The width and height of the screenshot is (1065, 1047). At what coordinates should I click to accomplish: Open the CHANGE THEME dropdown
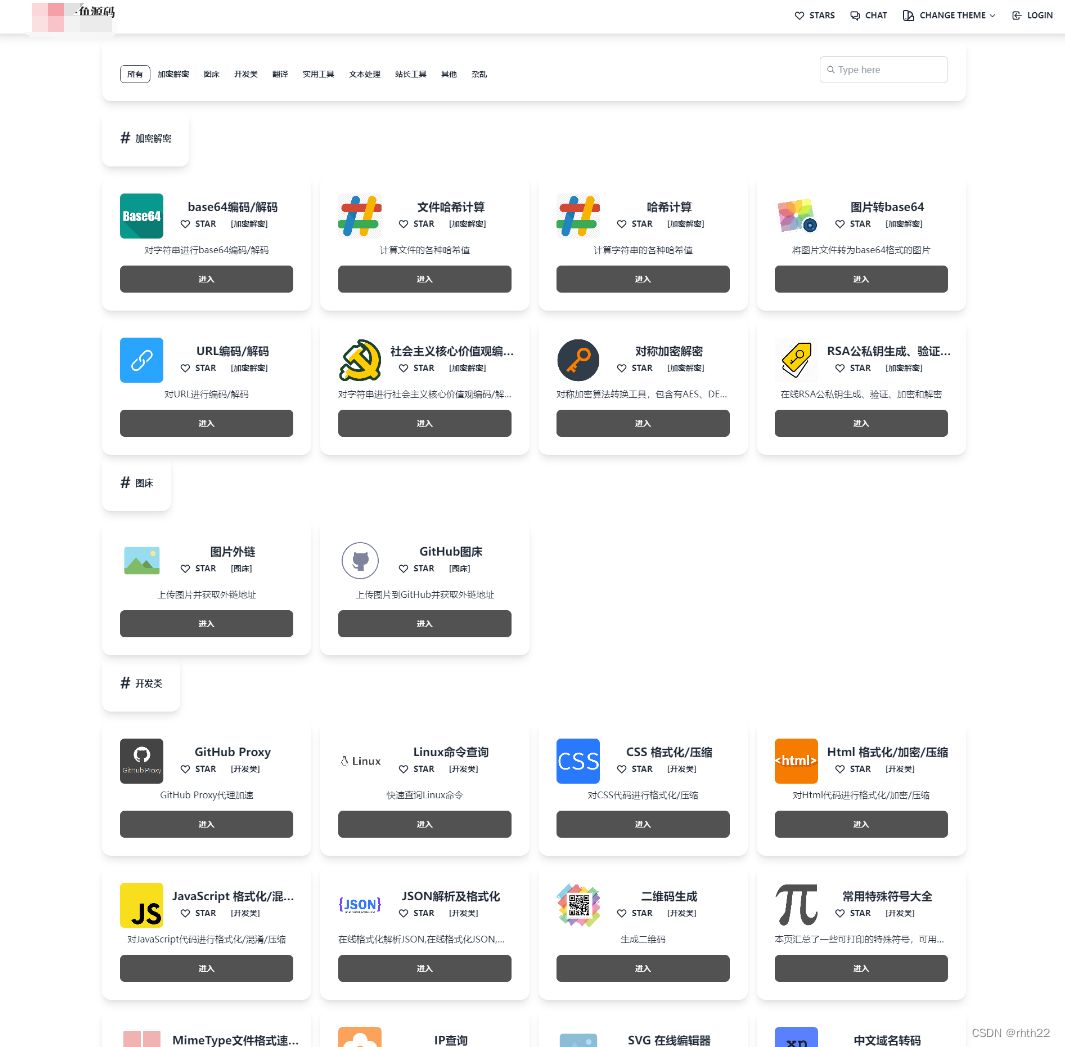[x=949, y=15]
